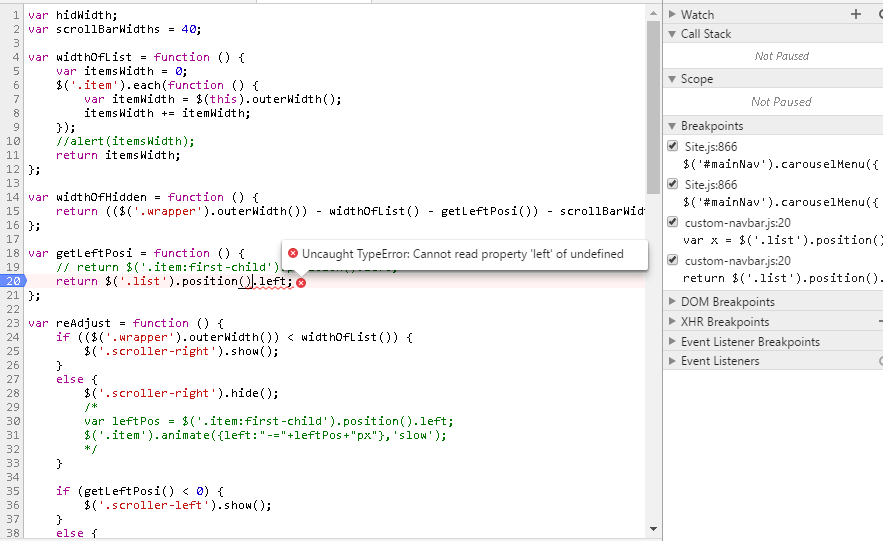Disable the custom-navbar.js:20 'var x' breakpoint checkbox

click(x=672, y=222)
